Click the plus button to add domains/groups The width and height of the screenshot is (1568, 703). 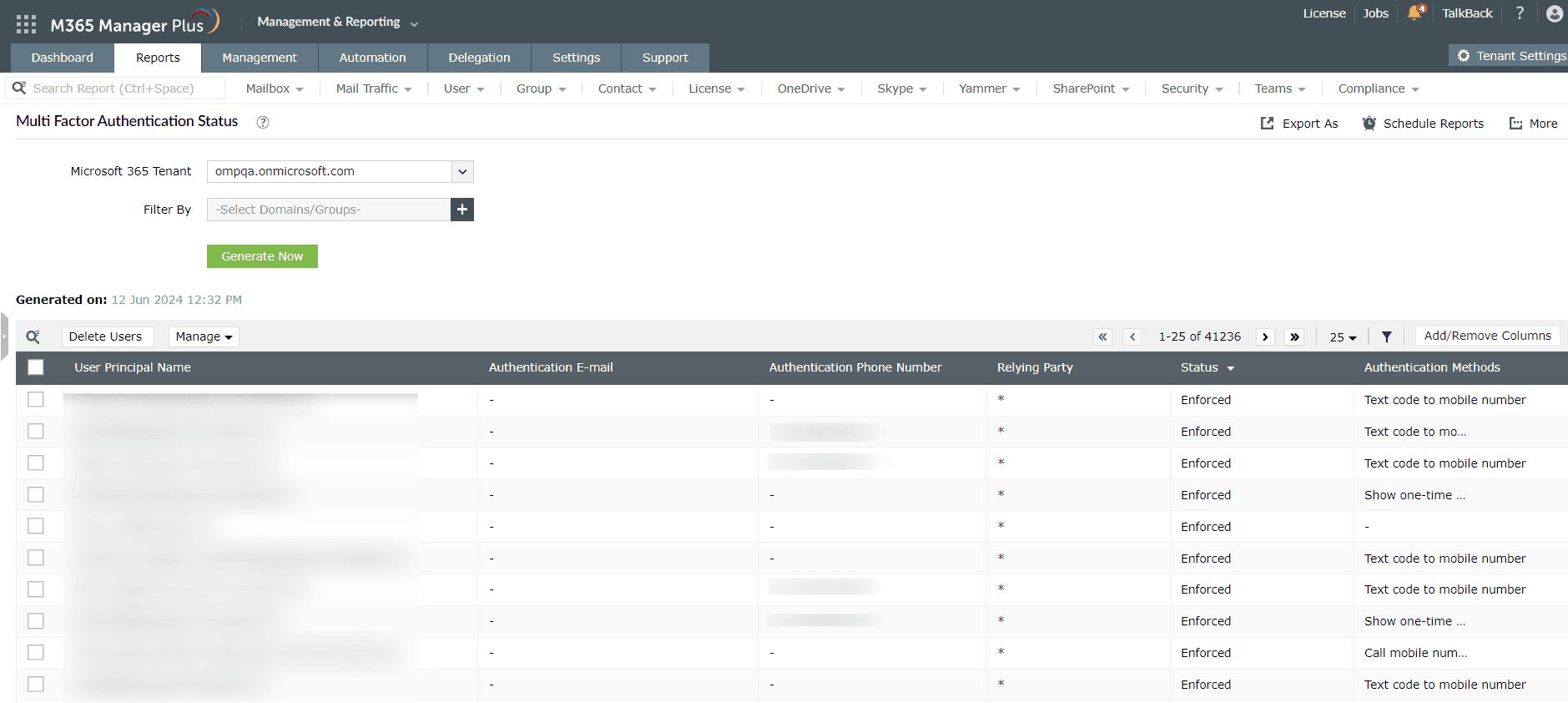click(462, 210)
